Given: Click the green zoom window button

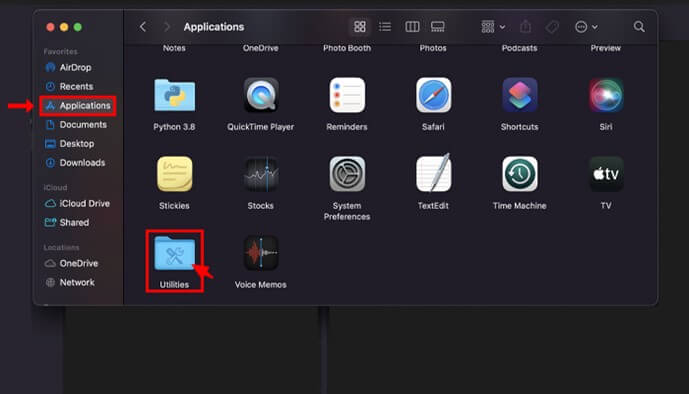Looking at the screenshot, I should coord(78,27).
